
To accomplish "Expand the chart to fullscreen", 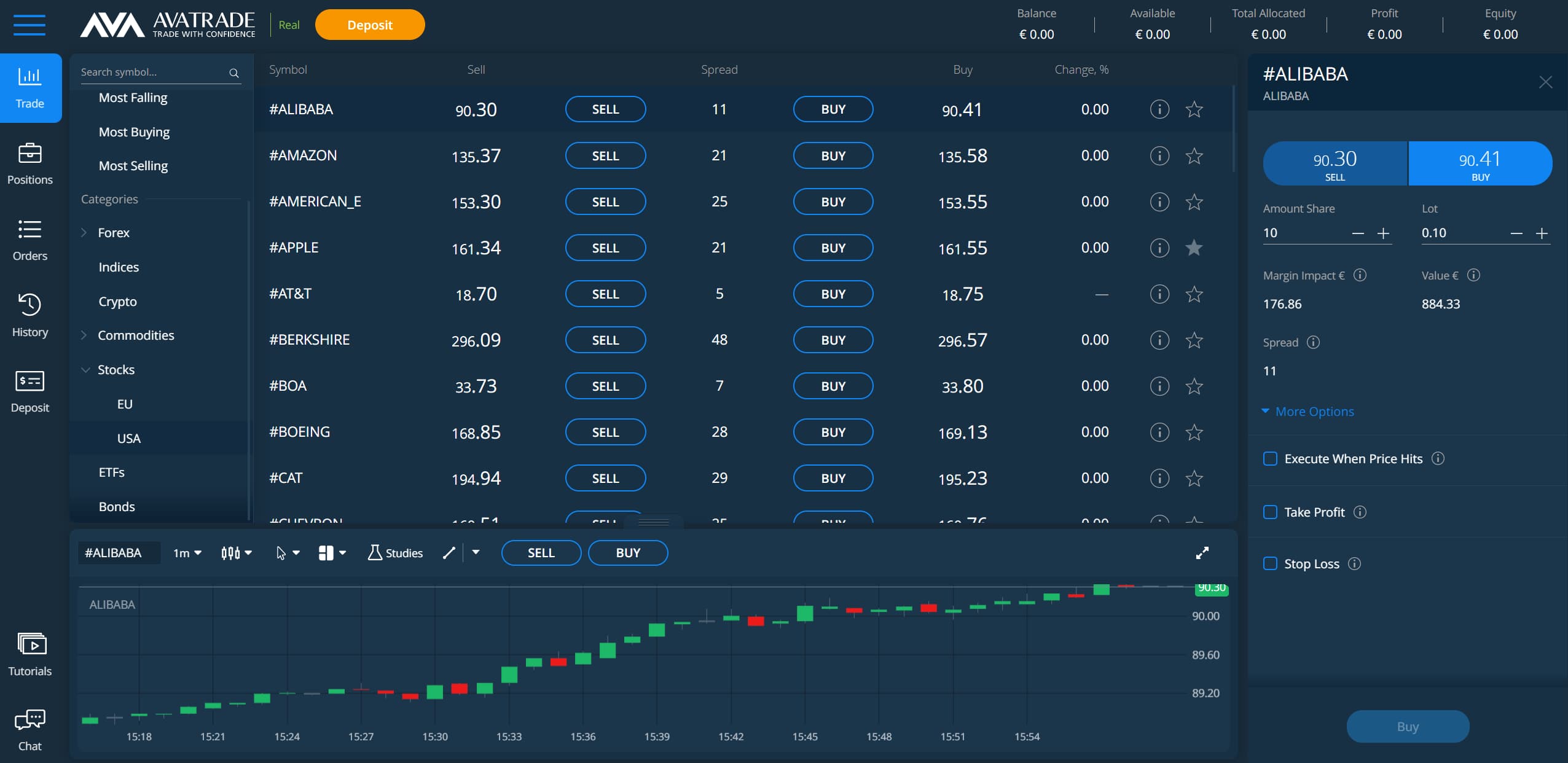I will pos(1202,553).
